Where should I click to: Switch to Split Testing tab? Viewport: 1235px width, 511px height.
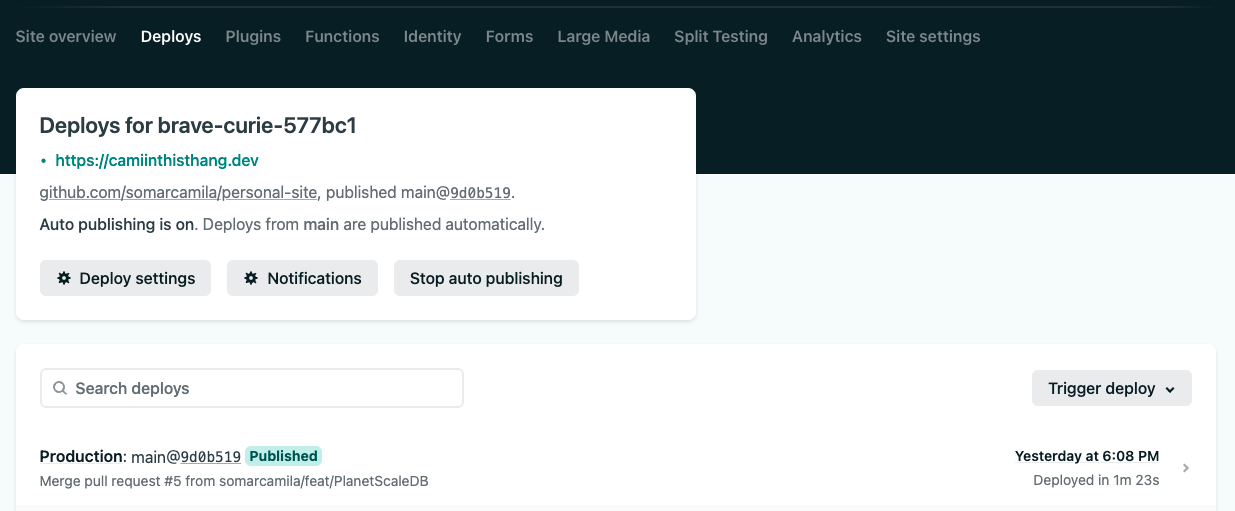pyautogui.click(x=721, y=36)
